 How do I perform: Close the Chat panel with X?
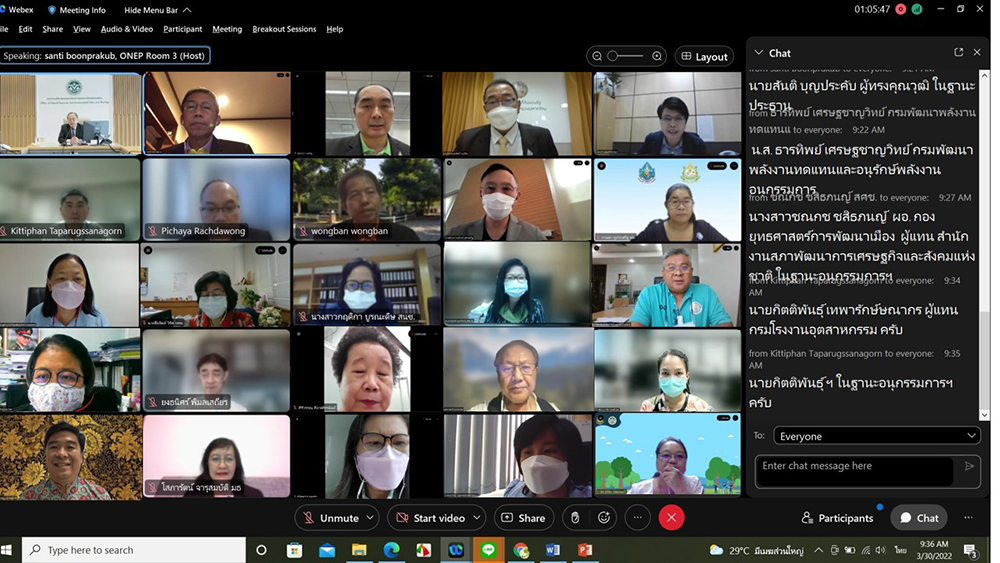click(977, 52)
